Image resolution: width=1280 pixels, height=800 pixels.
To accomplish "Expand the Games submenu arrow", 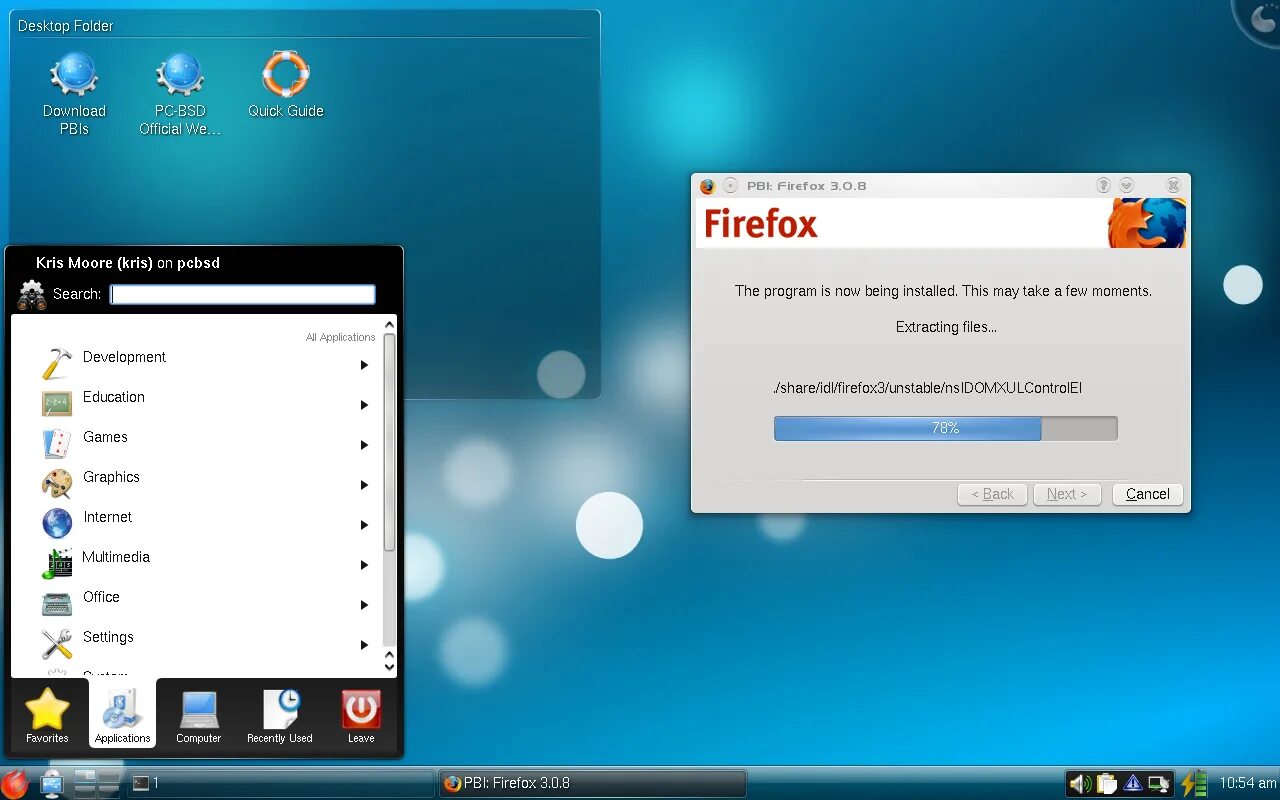I will point(365,445).
